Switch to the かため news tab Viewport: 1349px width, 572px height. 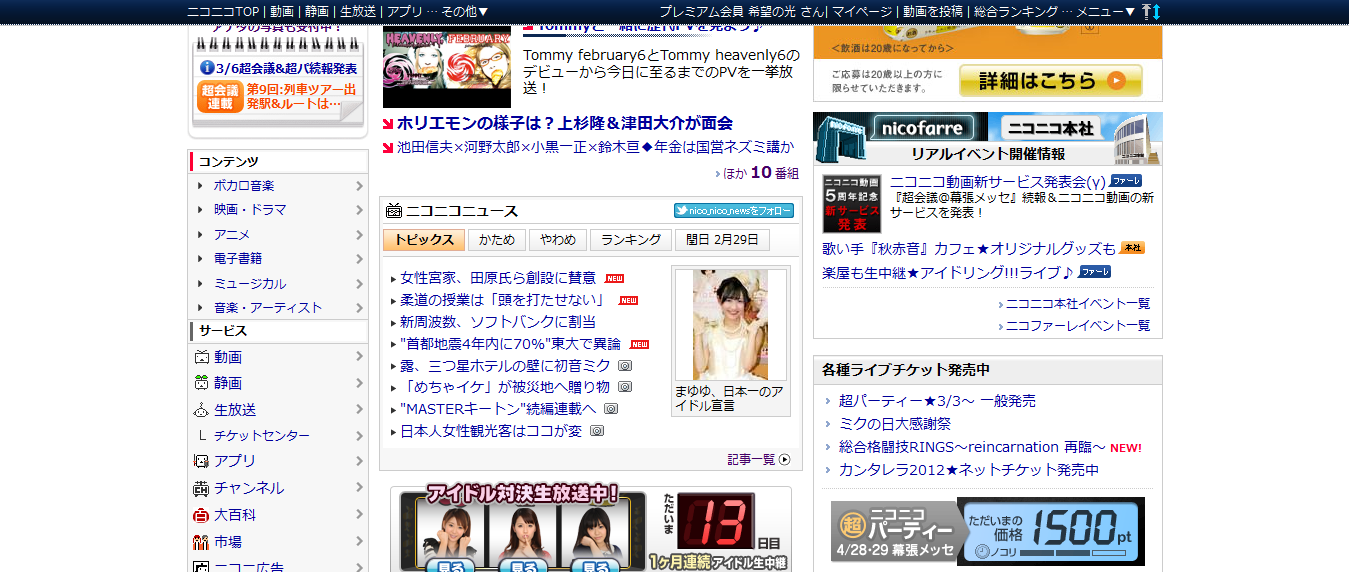[x=497, y=240]
